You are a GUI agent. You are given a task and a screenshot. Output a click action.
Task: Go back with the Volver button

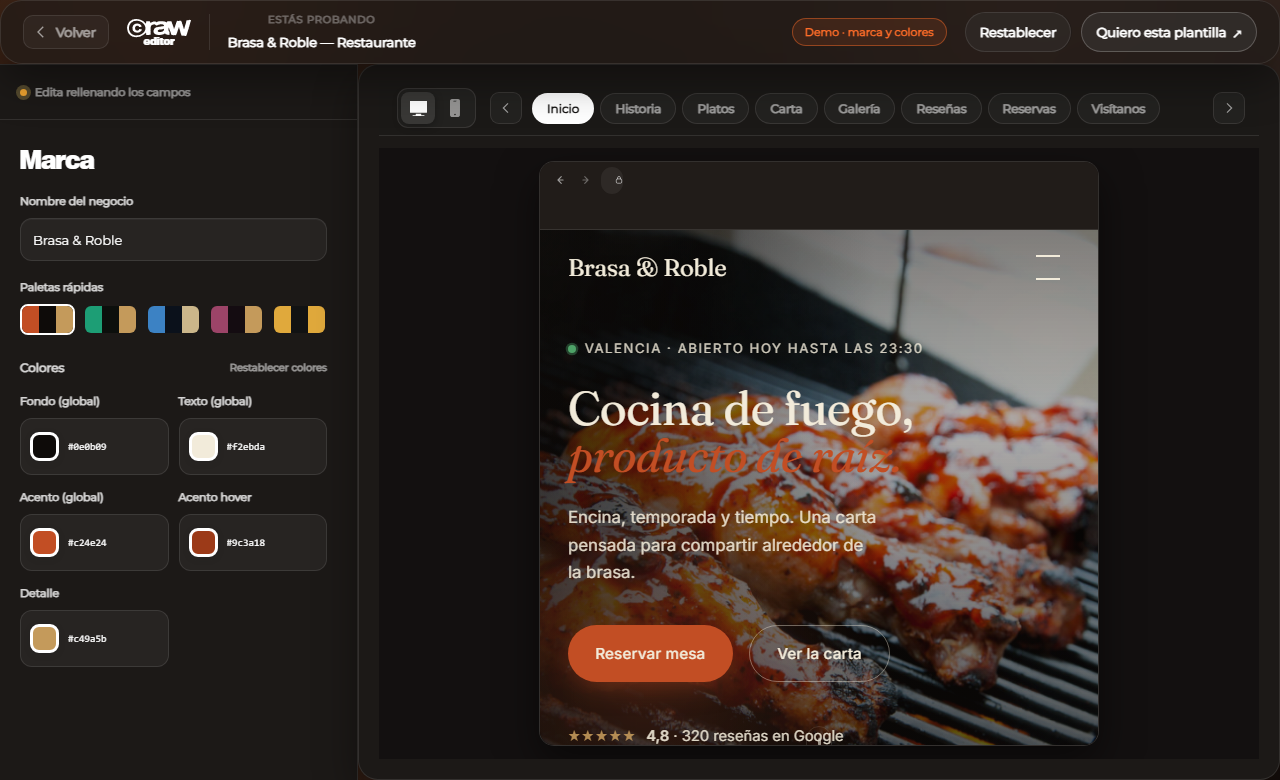pyautogui.click(x=66, y=32)
